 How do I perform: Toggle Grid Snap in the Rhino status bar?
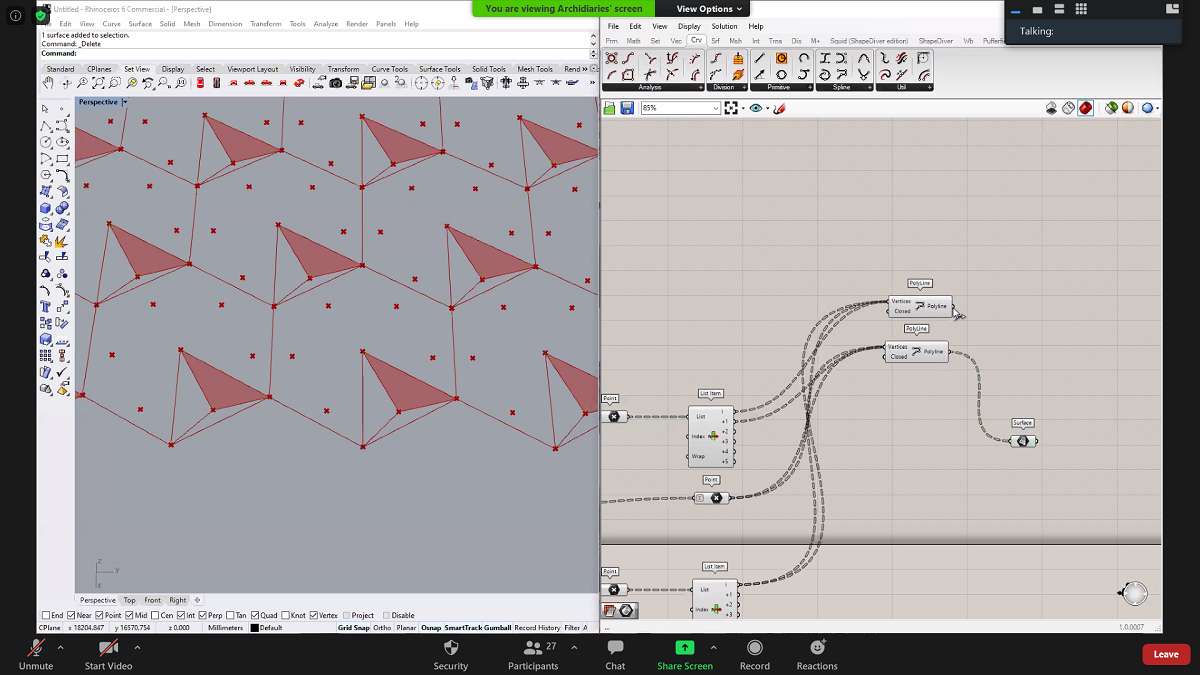354,627
